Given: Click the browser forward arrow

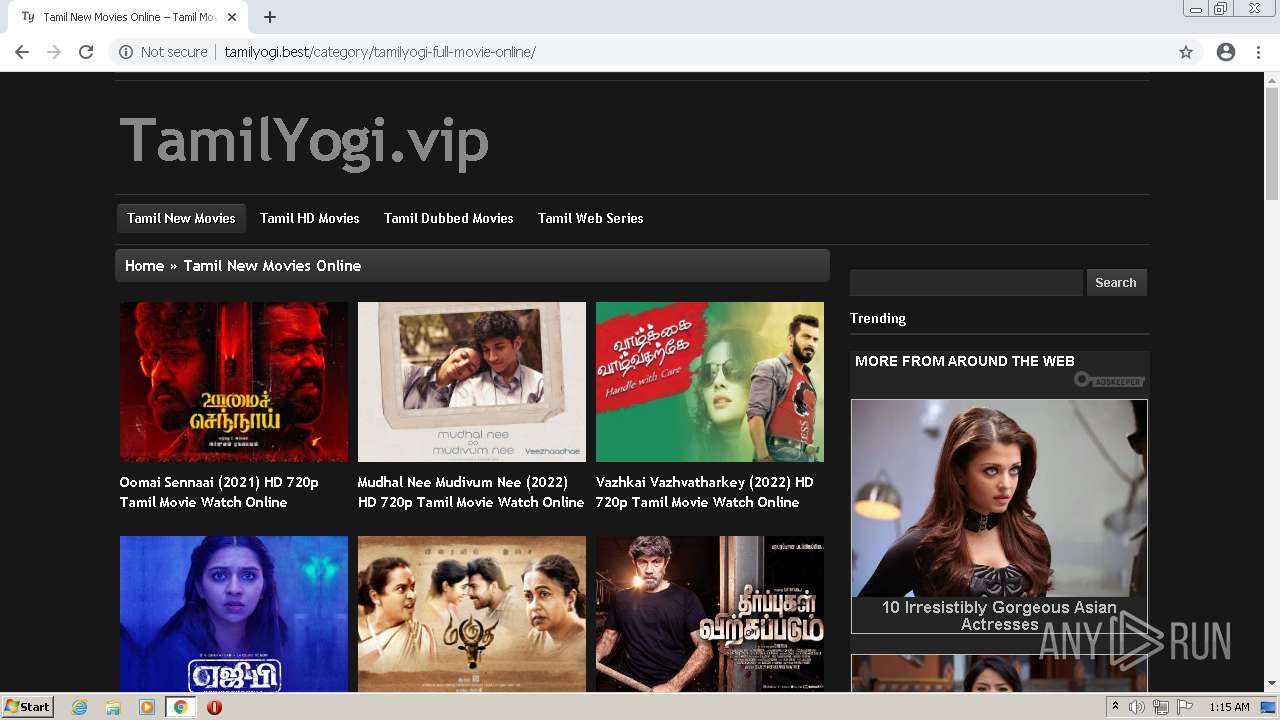Looking at the screenshot, I should (54, 52).
